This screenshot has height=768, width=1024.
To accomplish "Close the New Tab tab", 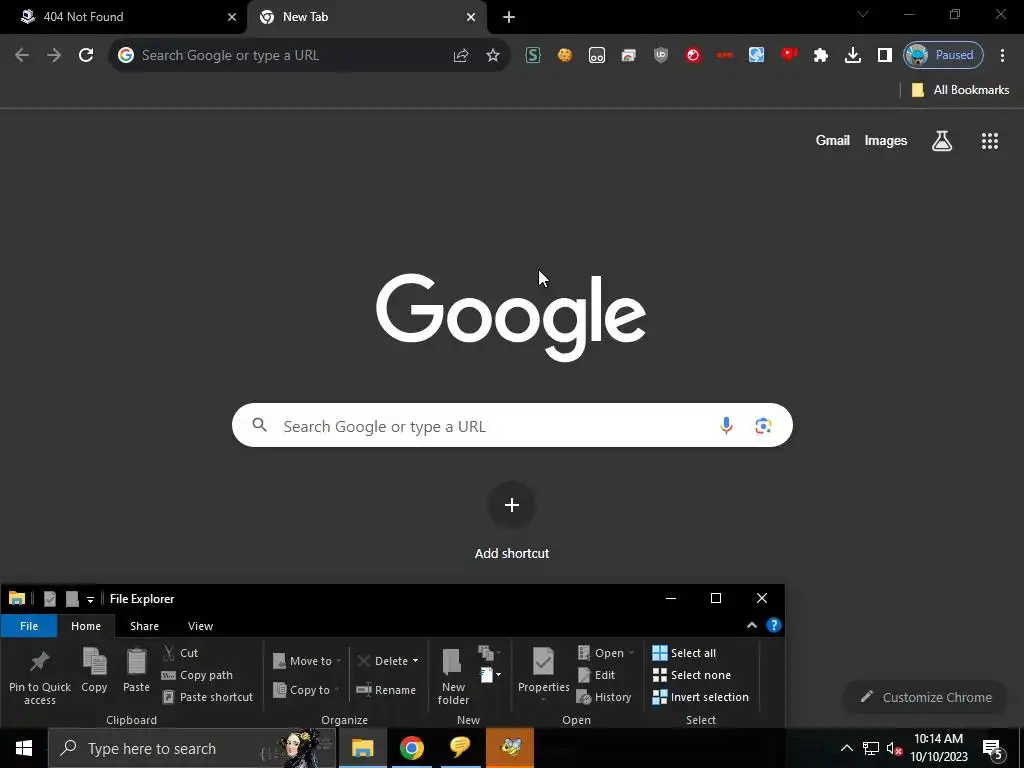I will coord(471,17).
